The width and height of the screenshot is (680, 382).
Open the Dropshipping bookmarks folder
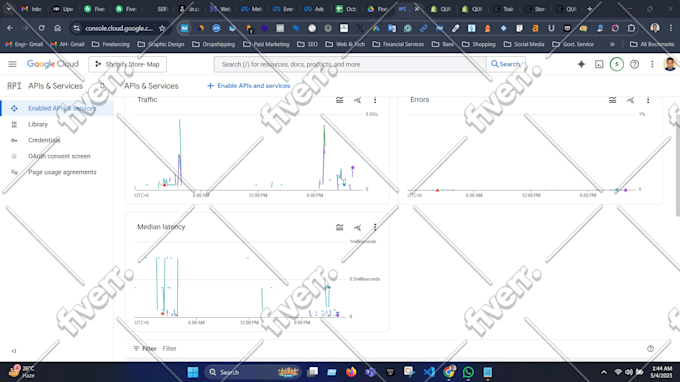click(x=213, y=44)
